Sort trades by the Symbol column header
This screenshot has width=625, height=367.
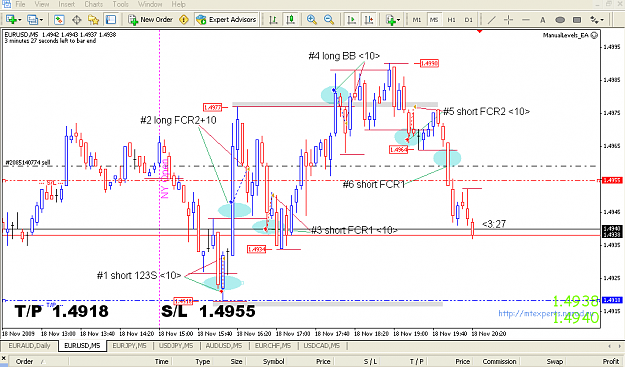(x=273, y=361)
